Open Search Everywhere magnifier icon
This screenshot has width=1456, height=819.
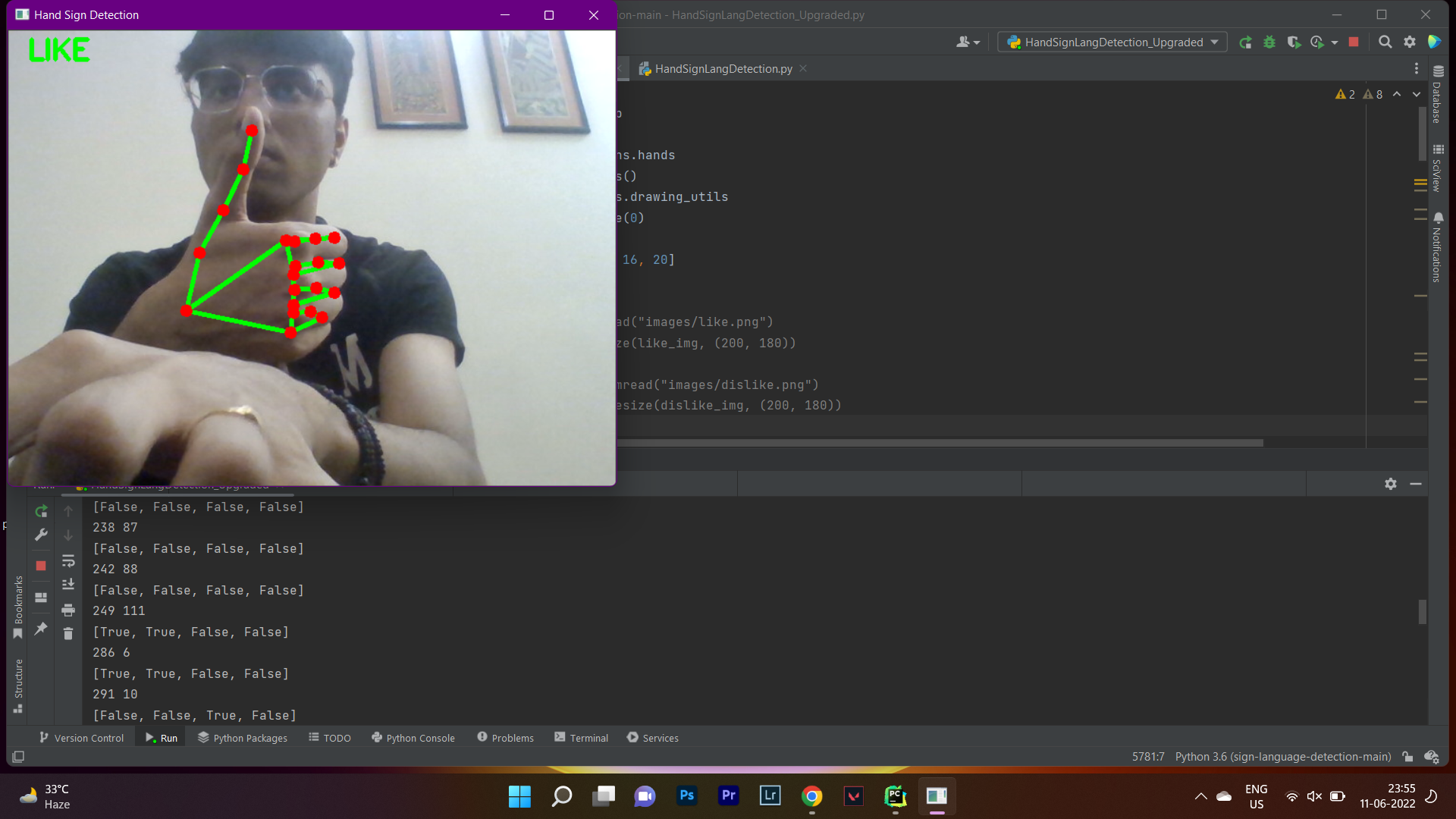pyautogui.click(x=1385, y=42)
